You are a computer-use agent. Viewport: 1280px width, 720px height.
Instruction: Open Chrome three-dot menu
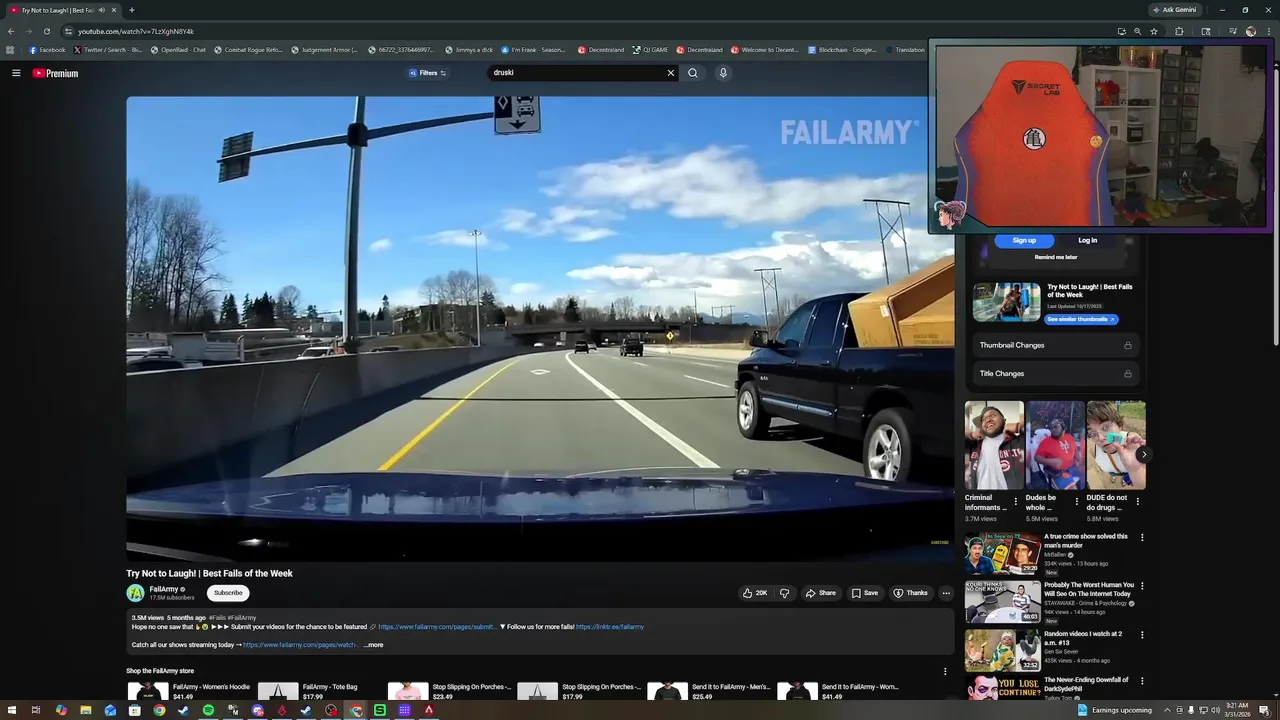tap(1268, 31)
